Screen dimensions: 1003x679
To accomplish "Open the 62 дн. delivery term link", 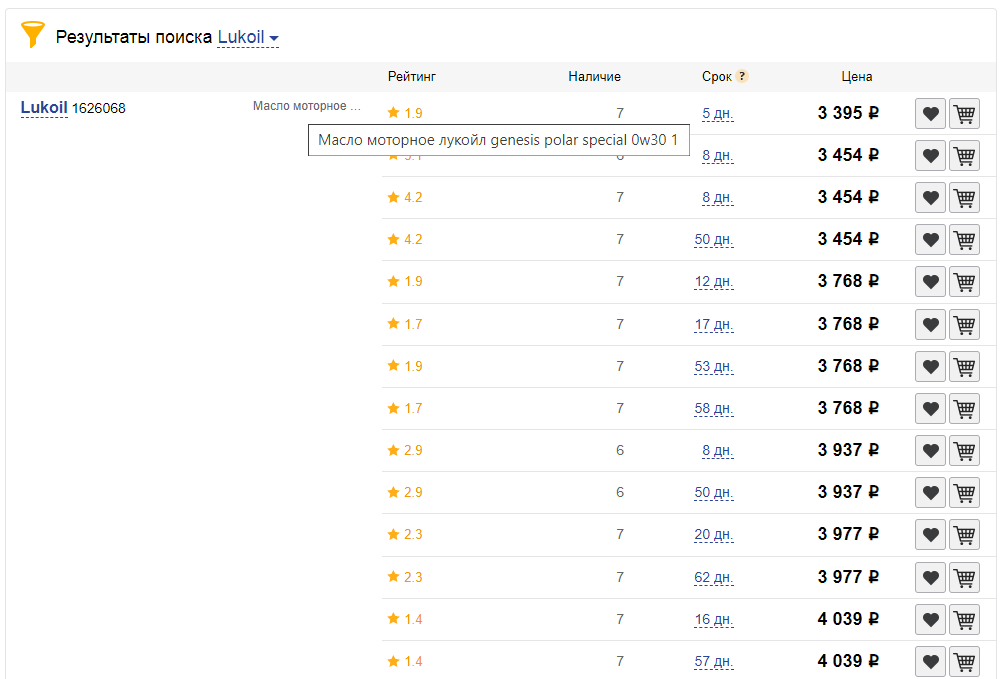I will click(x=714, y=577).
